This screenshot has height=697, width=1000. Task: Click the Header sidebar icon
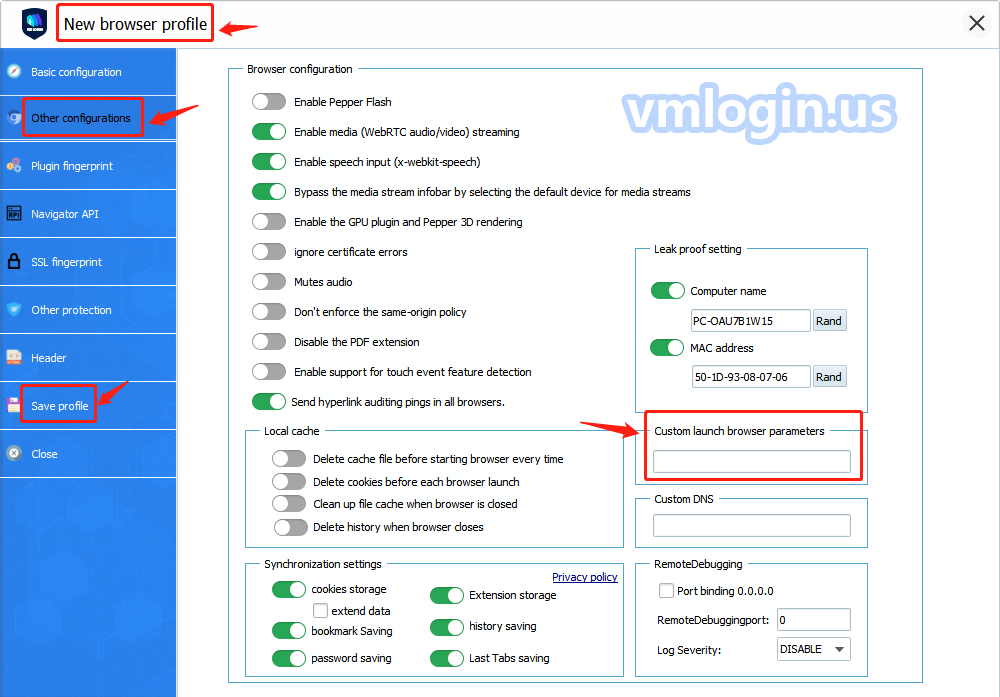(x=14, y=358)
